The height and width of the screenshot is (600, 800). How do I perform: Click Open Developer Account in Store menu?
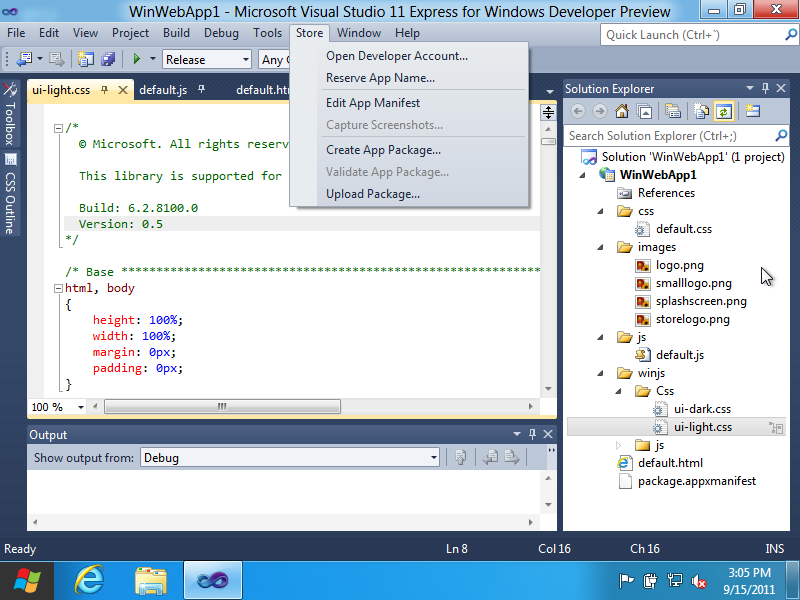point(396,56)
